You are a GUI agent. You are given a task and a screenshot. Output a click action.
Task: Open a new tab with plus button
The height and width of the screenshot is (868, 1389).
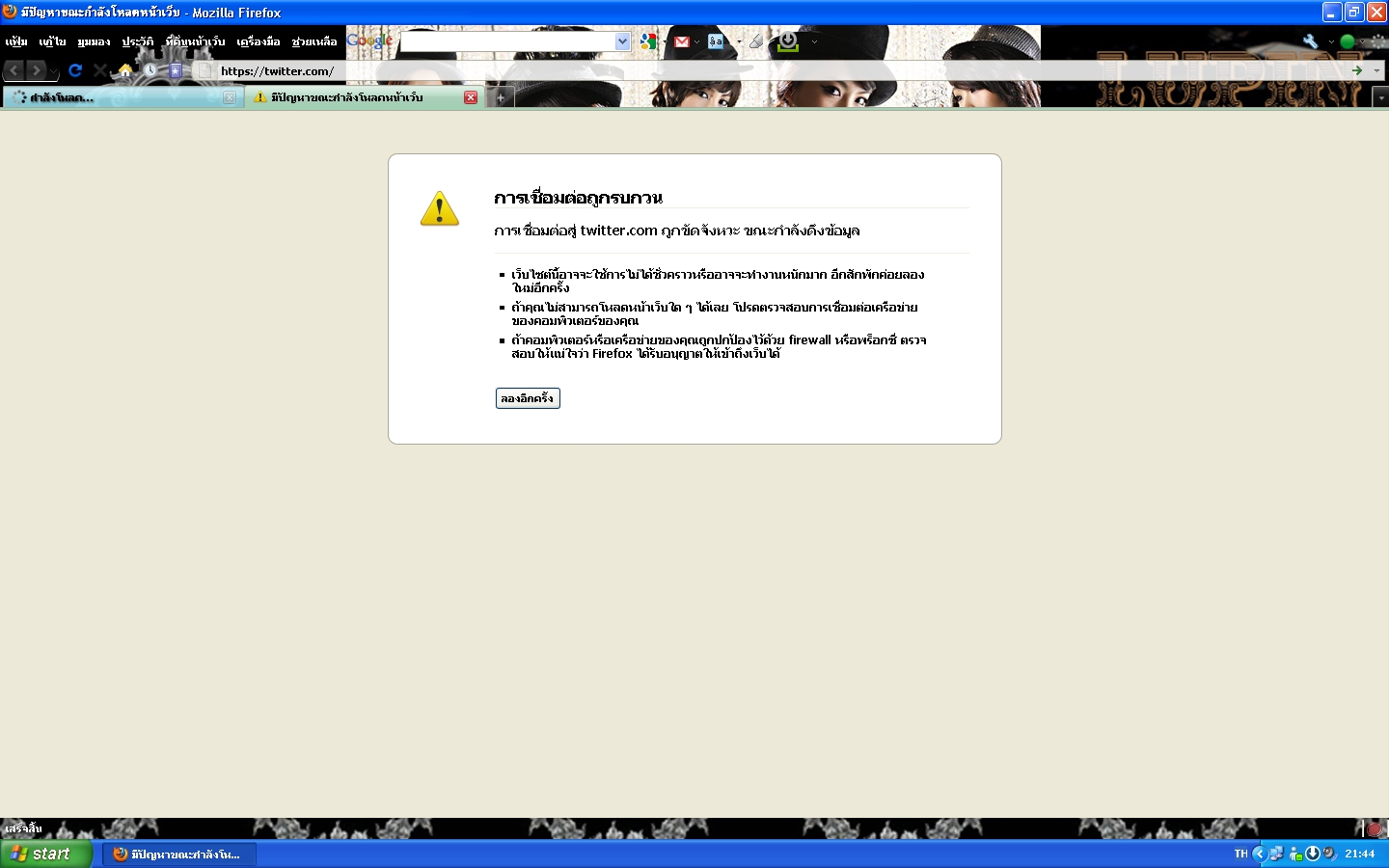tap(501, 97)
